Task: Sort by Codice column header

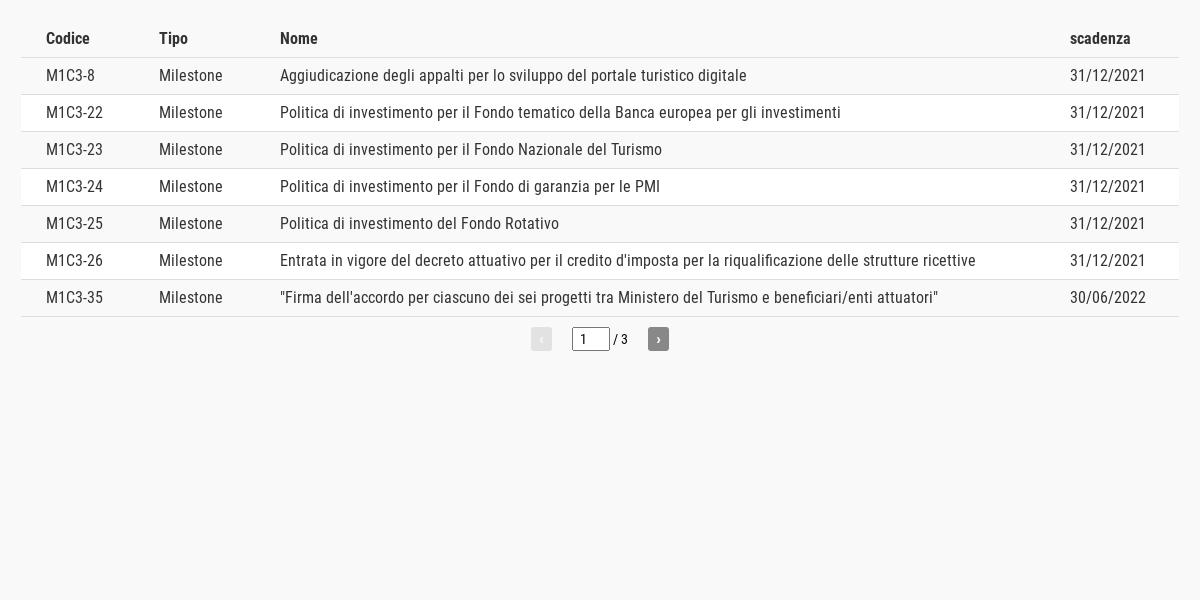Action: click(68, 39)
